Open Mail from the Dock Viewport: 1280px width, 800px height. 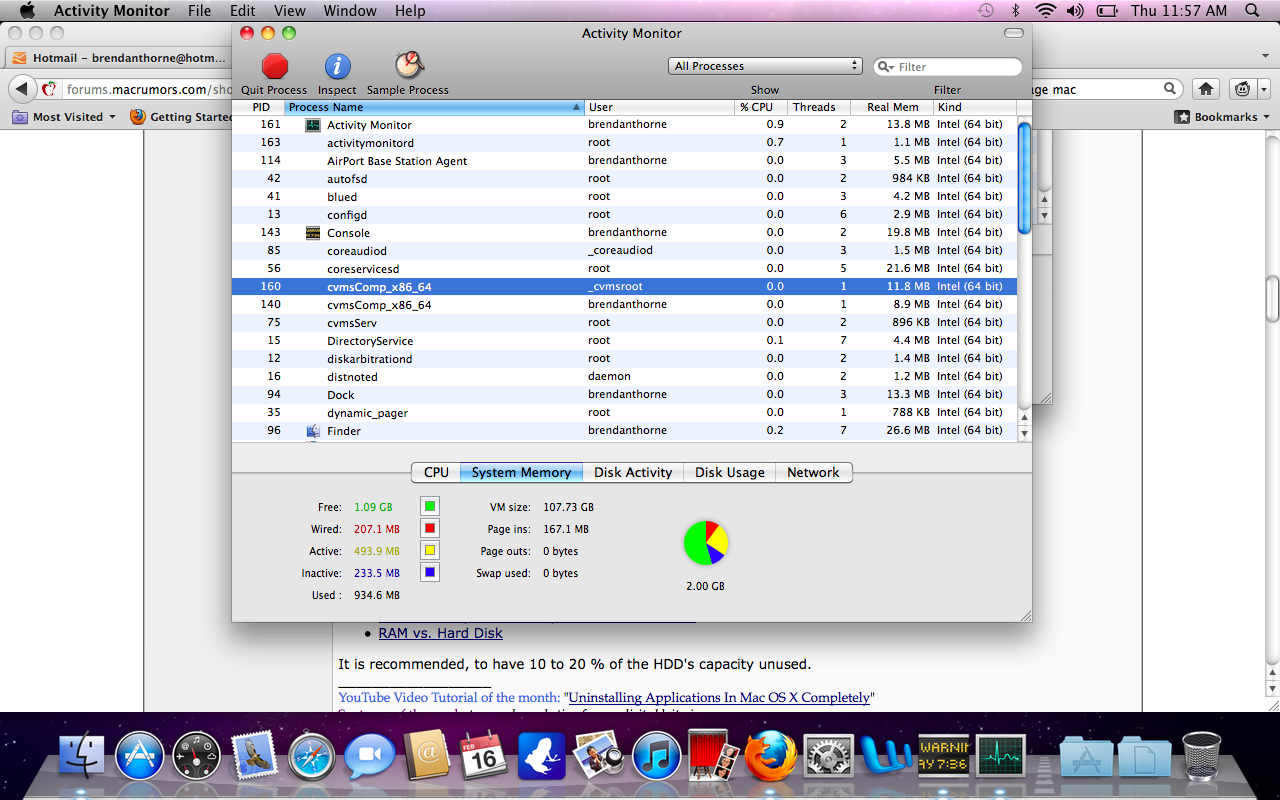point(254,757)
